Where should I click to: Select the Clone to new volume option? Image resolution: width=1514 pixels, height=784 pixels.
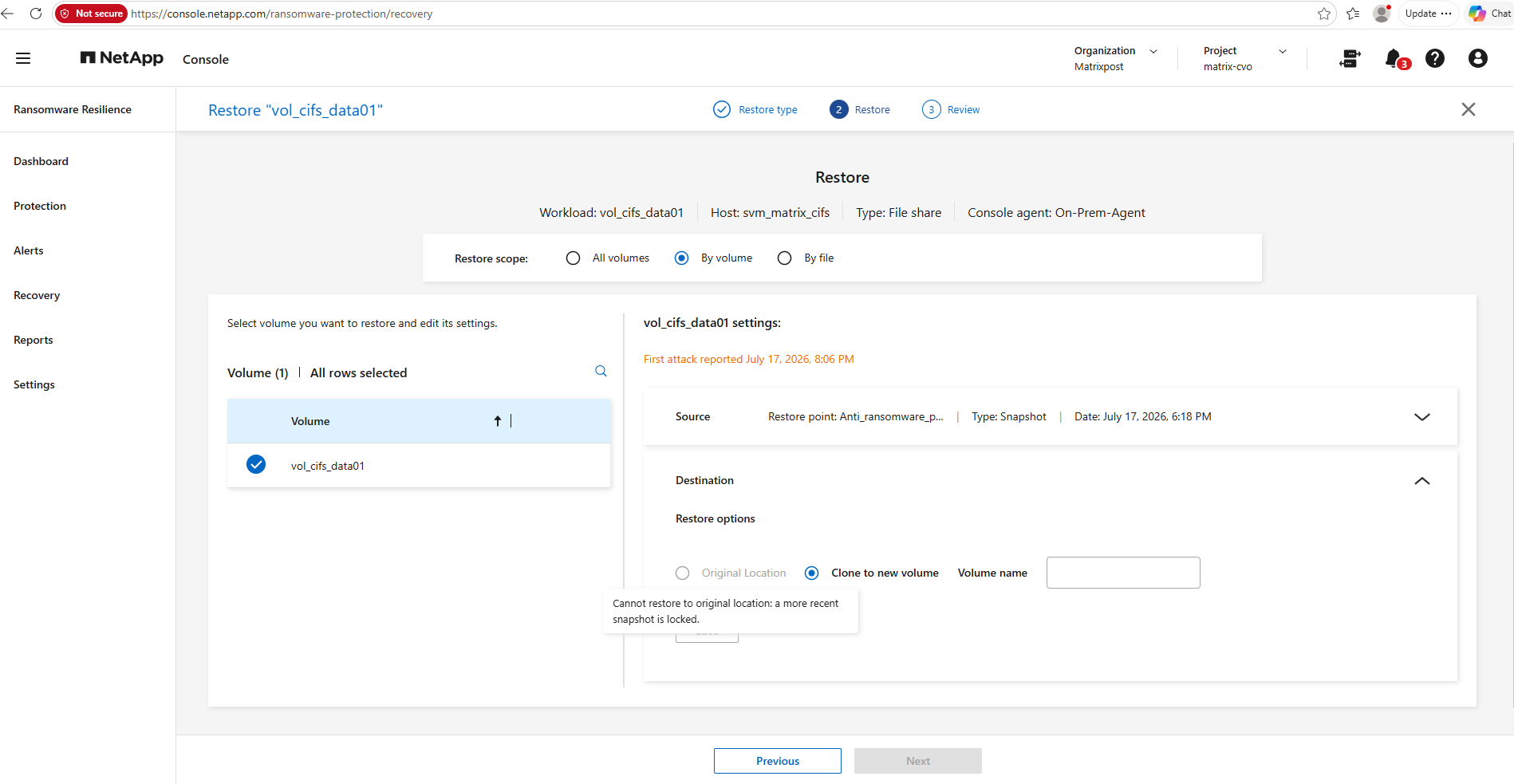tap(812, 573)
